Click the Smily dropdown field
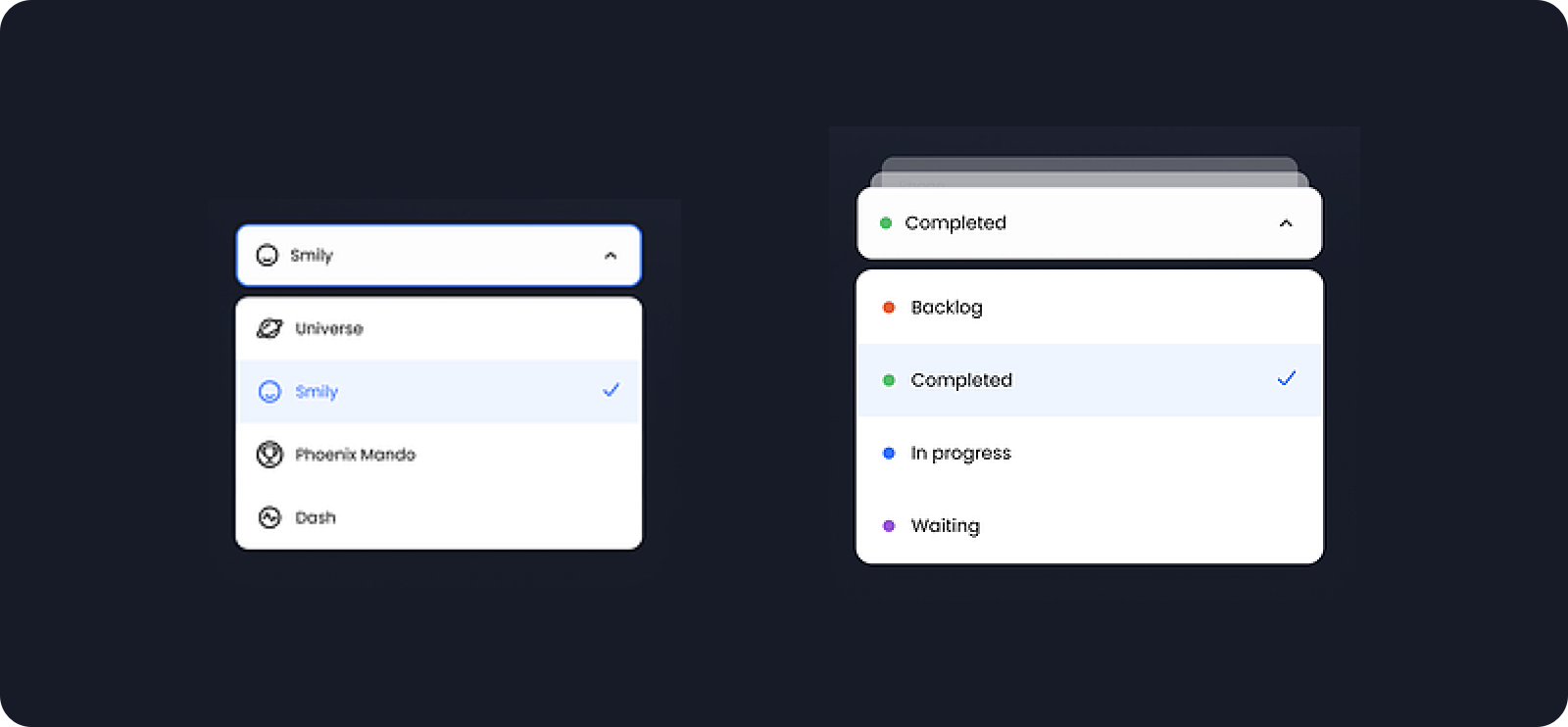This screenshot has height=727, width=1568. [x=439, y=256]
